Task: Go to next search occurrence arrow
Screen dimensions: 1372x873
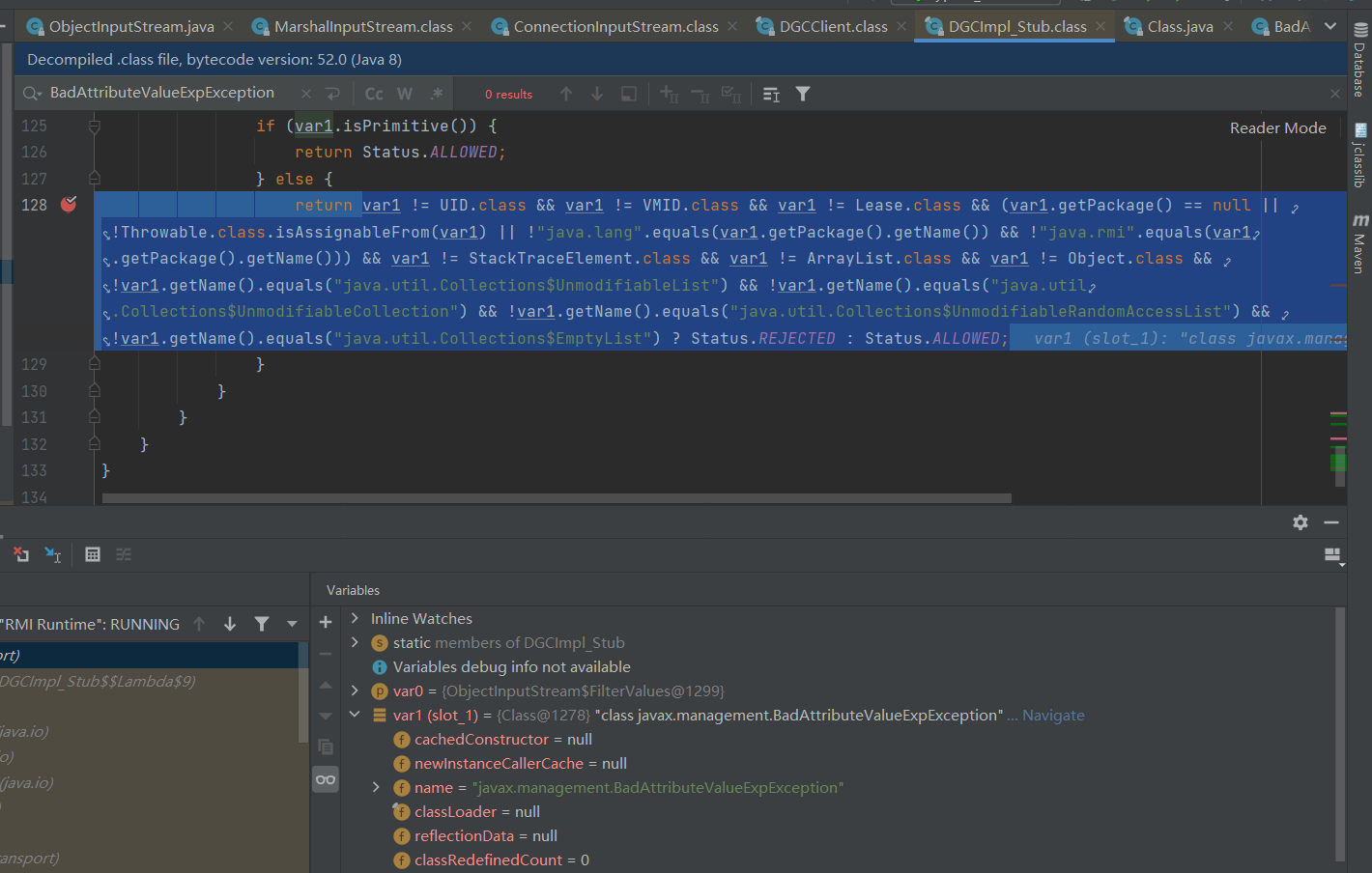Action: pyautogui.click(x=597, y=94)
